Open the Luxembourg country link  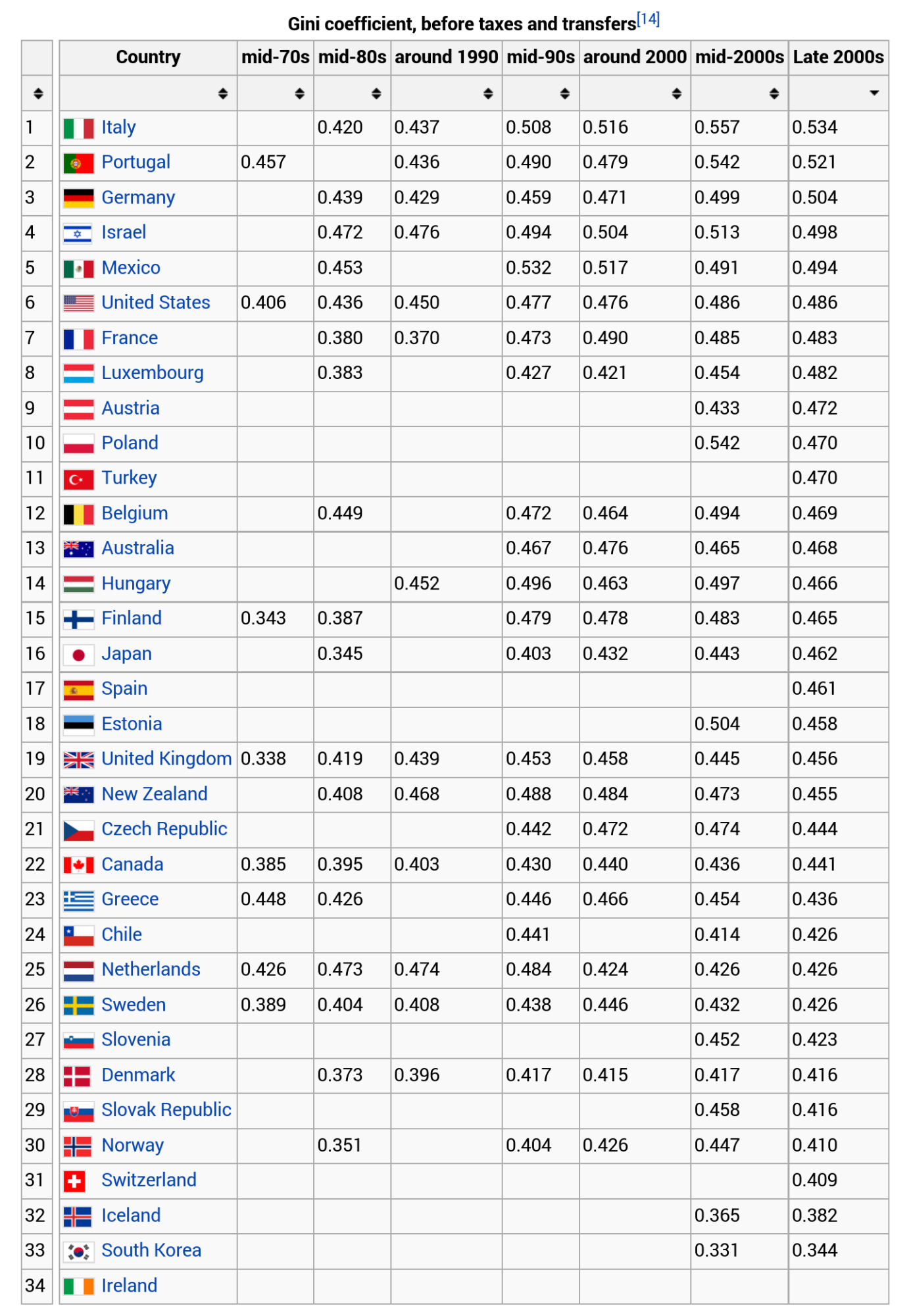click(x=153, y=373)
